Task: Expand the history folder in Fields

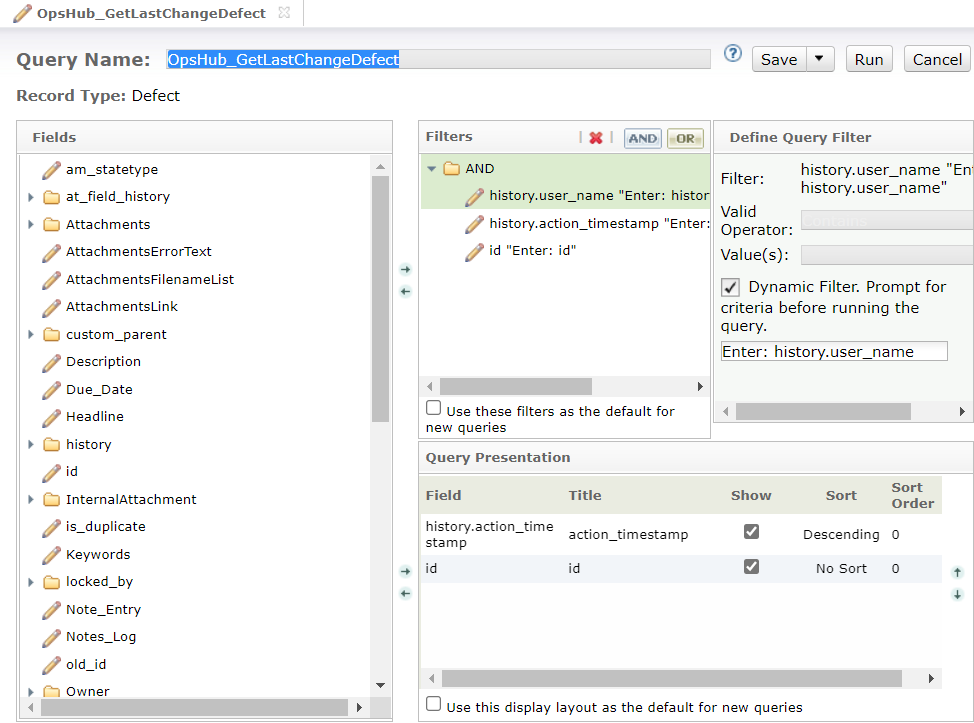Action: (31, 444)
